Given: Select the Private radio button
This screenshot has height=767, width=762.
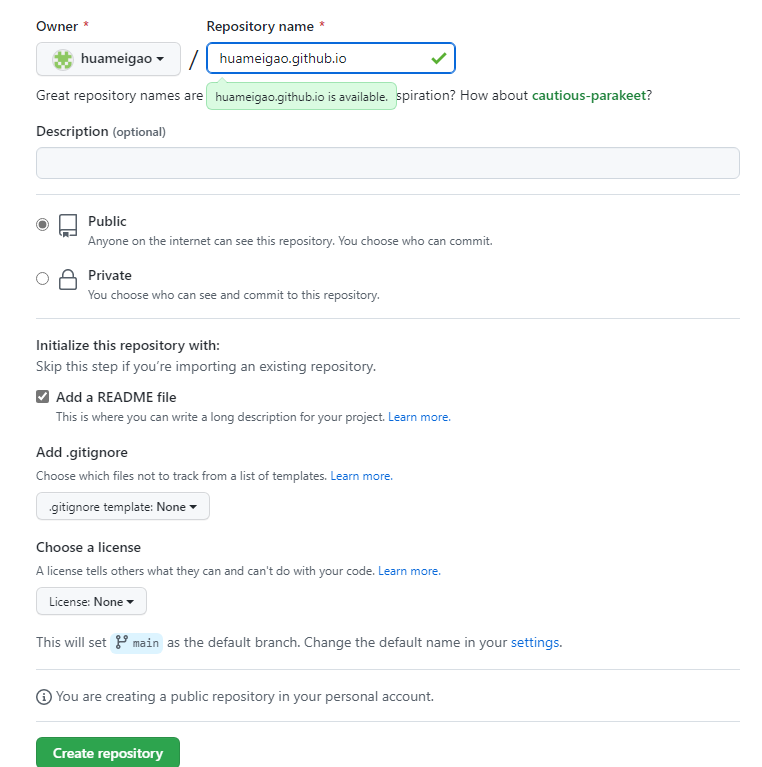Looking at the screenshot, I should [x=42, y=279].
